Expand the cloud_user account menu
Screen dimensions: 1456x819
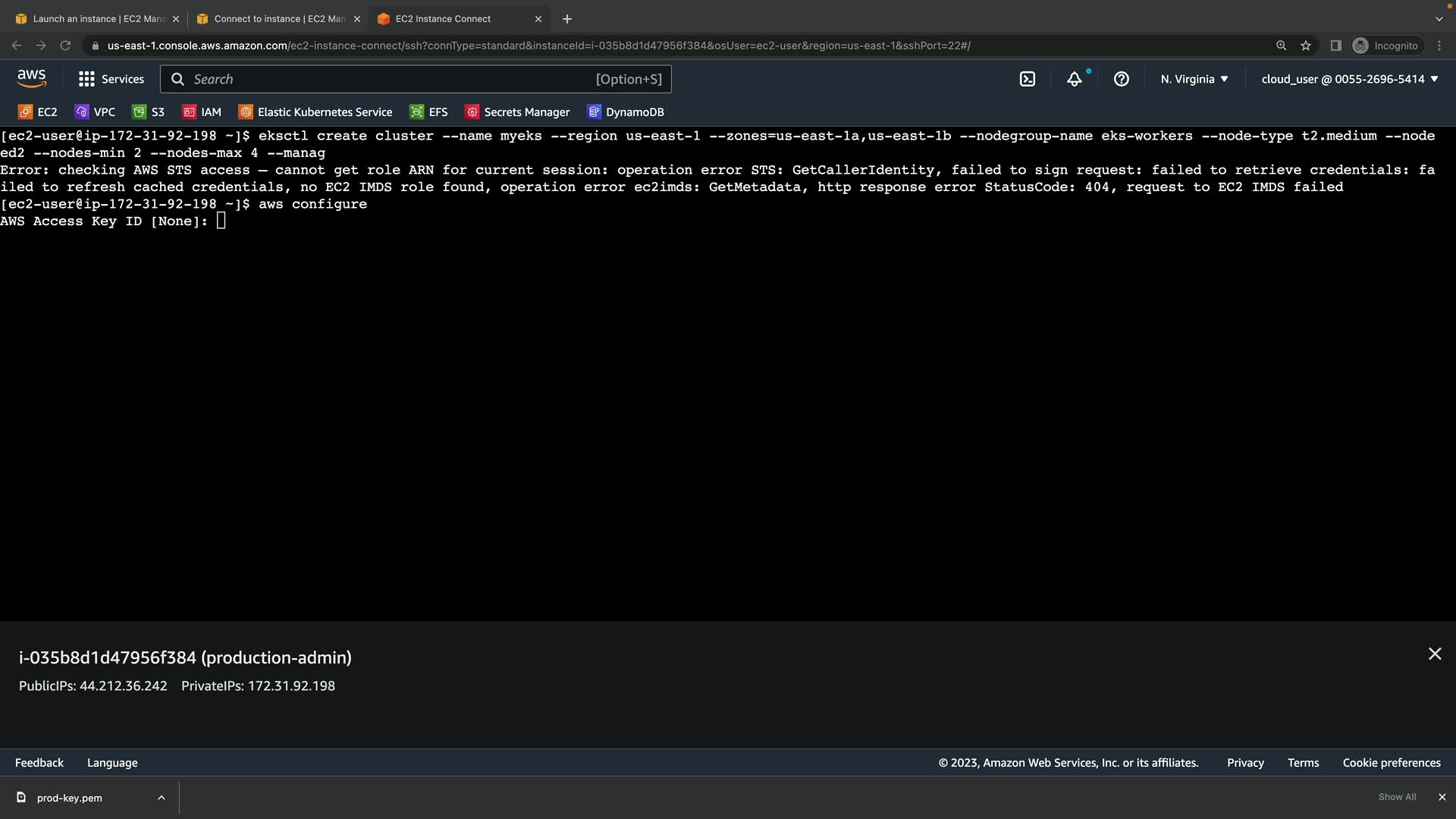coord(1349,79)
